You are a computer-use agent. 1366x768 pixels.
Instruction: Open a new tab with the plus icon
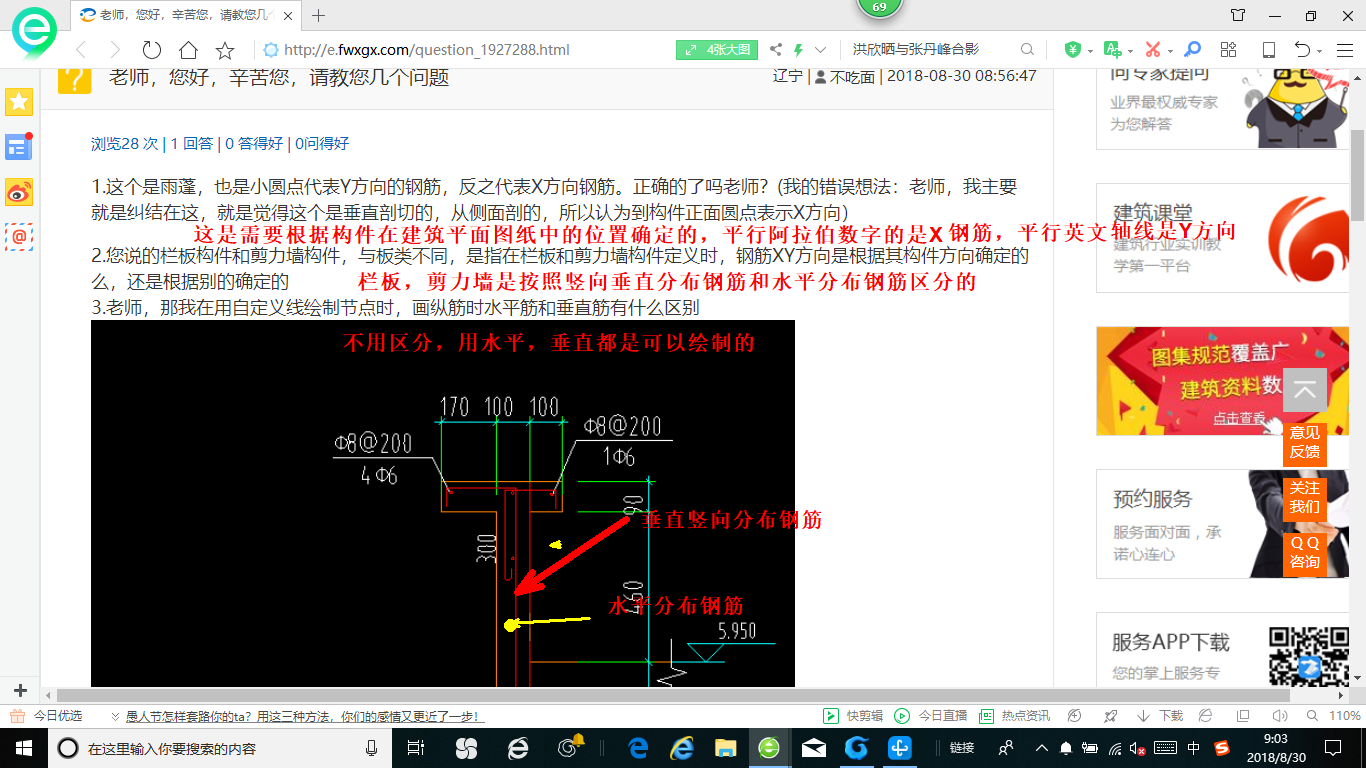coord(319,15)
